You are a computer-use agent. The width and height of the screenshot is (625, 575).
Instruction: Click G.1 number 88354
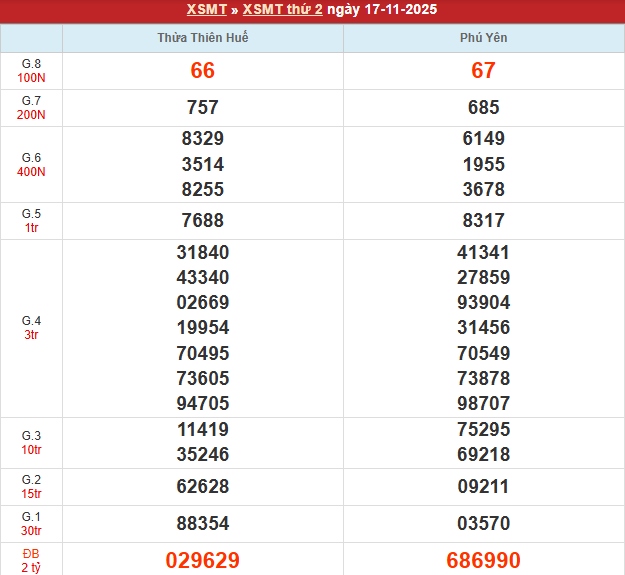[x=202, y=523]
